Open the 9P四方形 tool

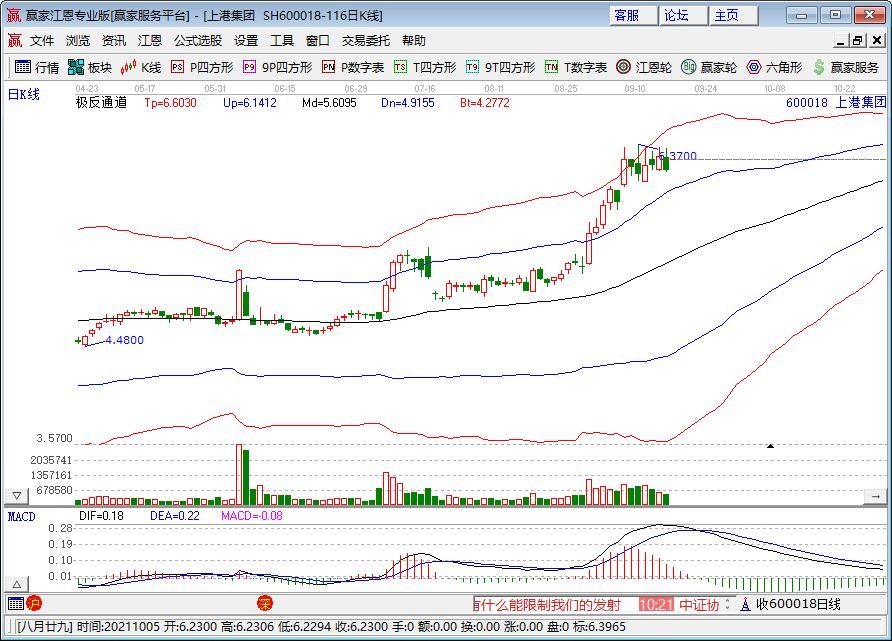point(278,67)
